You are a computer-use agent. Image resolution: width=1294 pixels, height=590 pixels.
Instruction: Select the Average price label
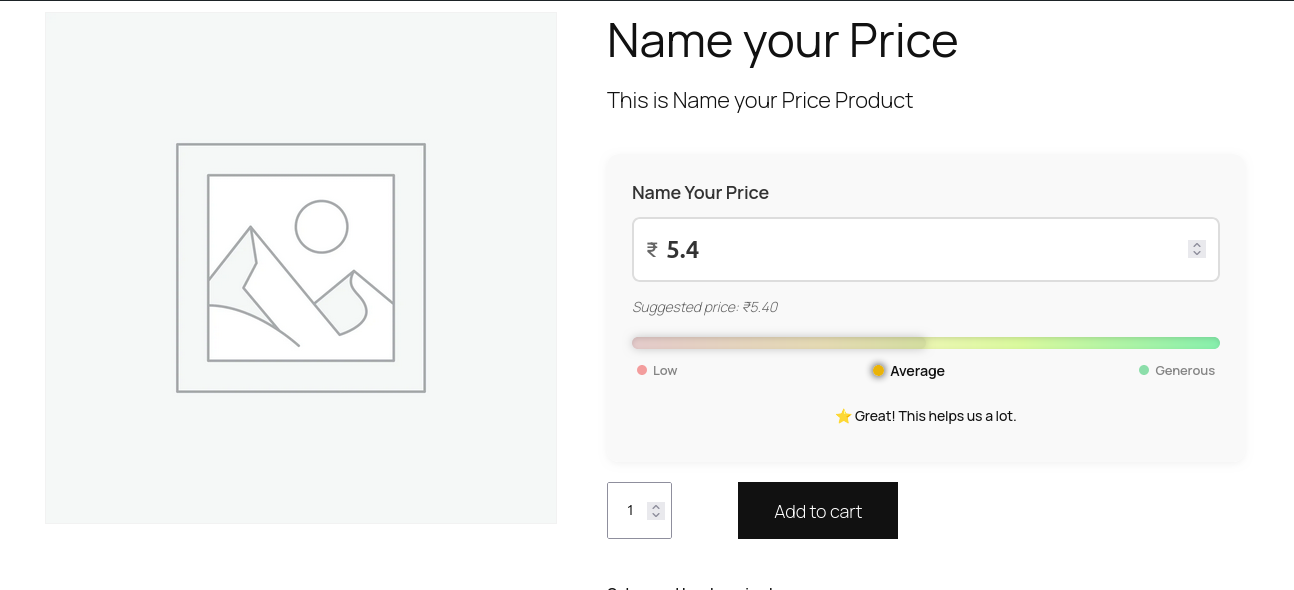(917, 371)
